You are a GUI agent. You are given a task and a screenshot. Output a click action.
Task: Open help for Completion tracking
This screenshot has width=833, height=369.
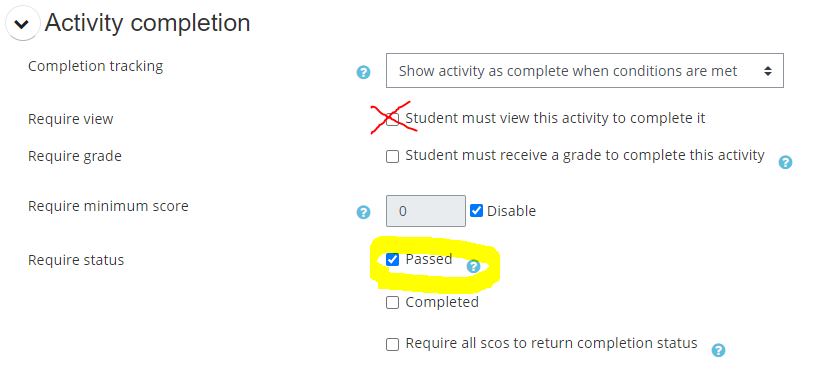tap(363, 72)
